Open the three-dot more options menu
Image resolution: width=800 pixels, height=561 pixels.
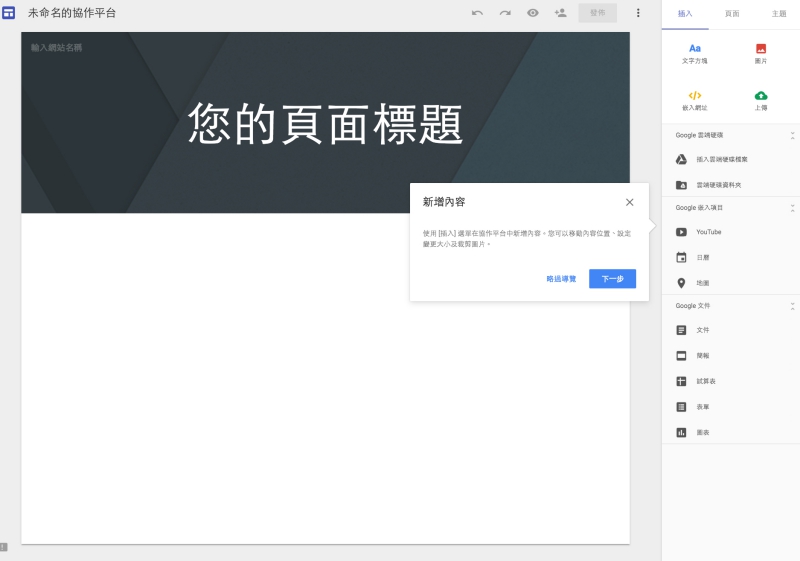(638, 13)
